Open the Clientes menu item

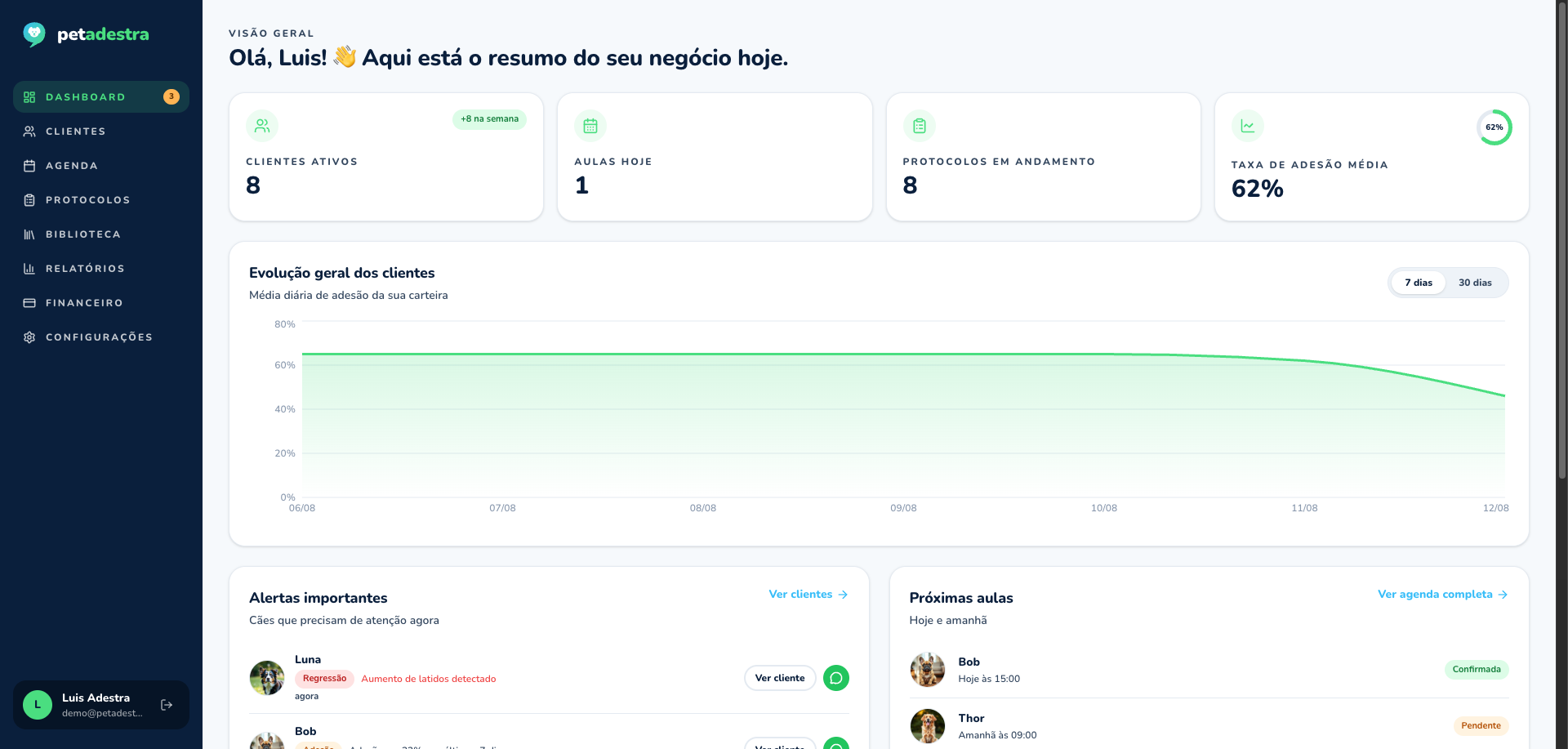[101, 132]
